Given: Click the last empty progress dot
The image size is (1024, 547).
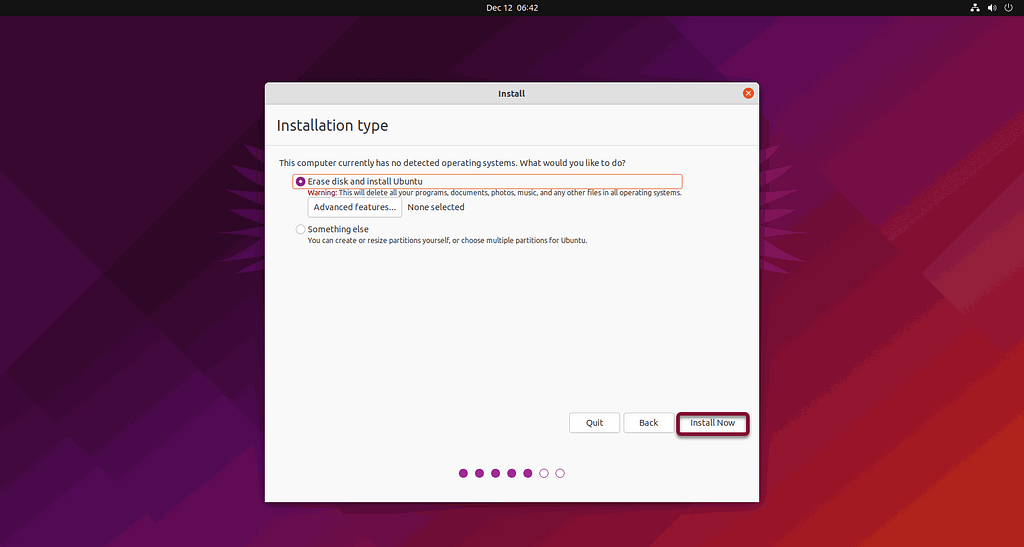Looking at the screenshot, I should (x=560, y=473).
